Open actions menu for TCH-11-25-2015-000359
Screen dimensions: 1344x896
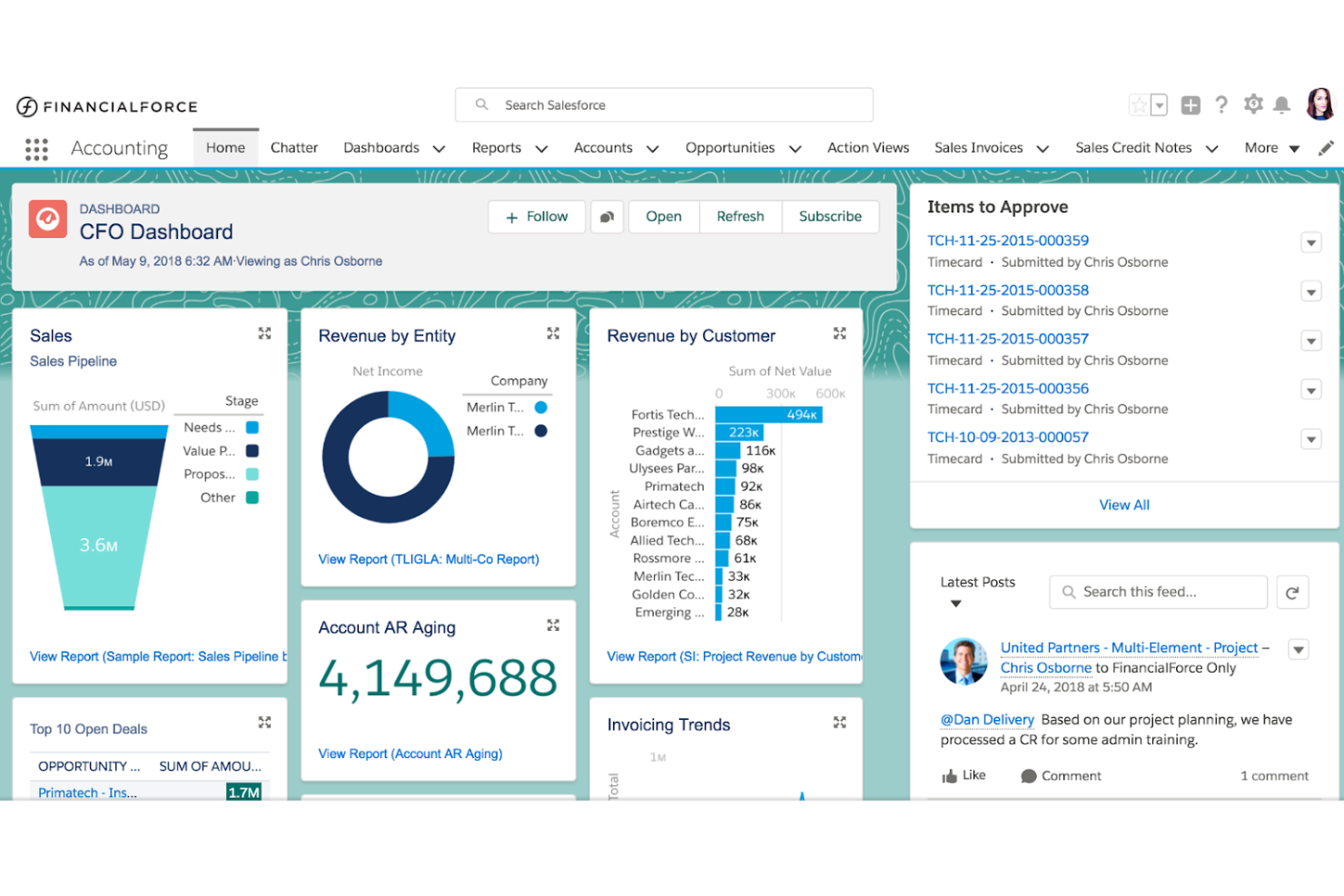click(x=1310, y=242)
